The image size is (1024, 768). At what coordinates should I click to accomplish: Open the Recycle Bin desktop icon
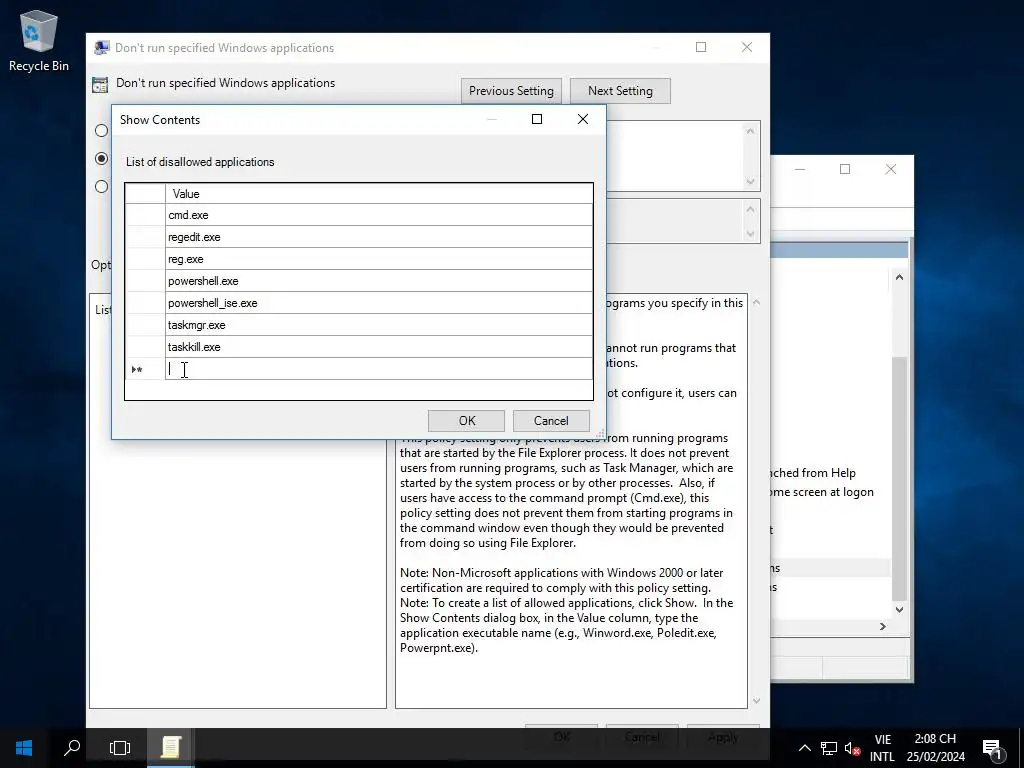point(39,40)
